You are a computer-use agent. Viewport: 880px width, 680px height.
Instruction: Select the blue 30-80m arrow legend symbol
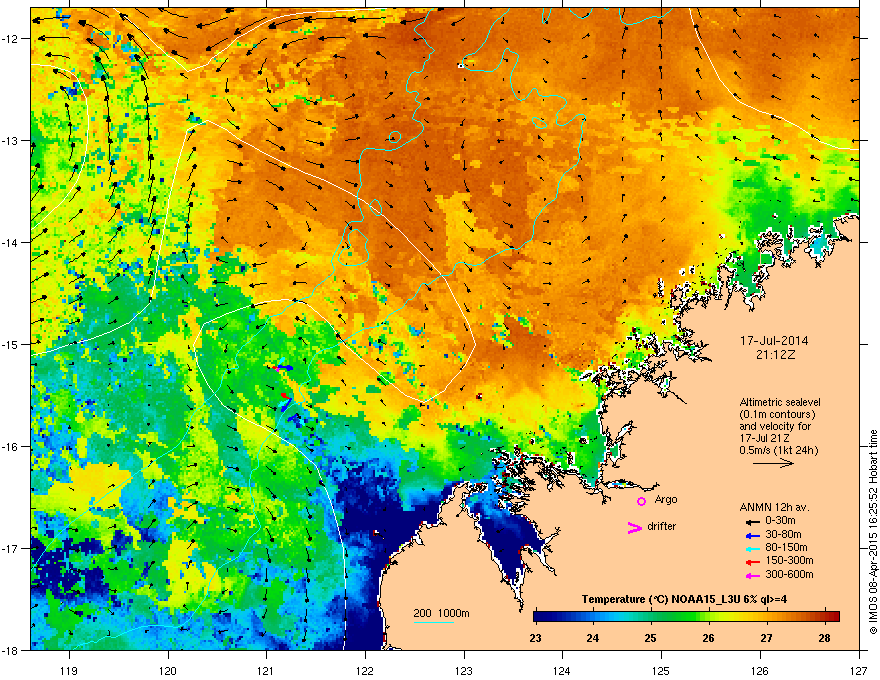[753, 535]
